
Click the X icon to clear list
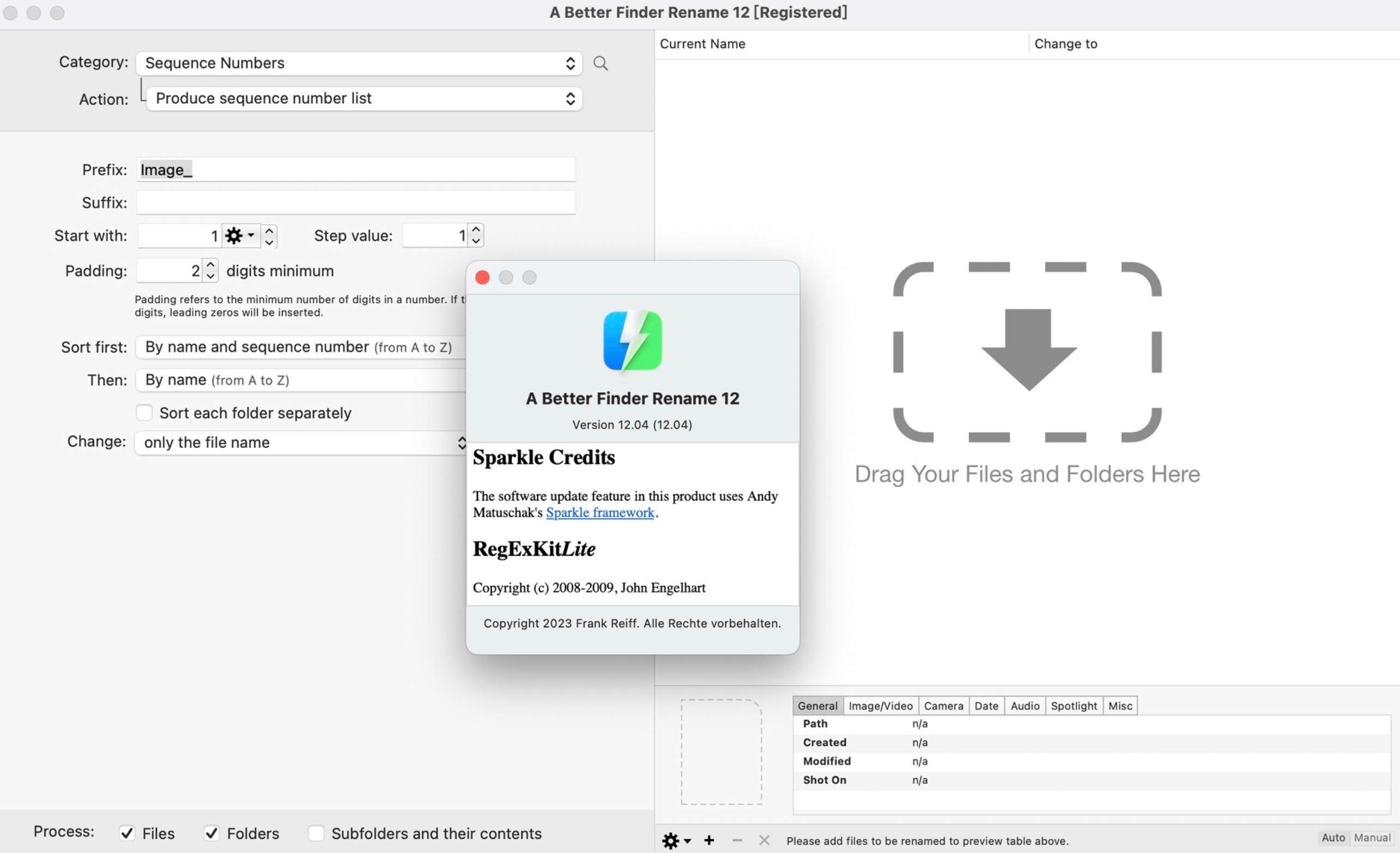point(764,840)
